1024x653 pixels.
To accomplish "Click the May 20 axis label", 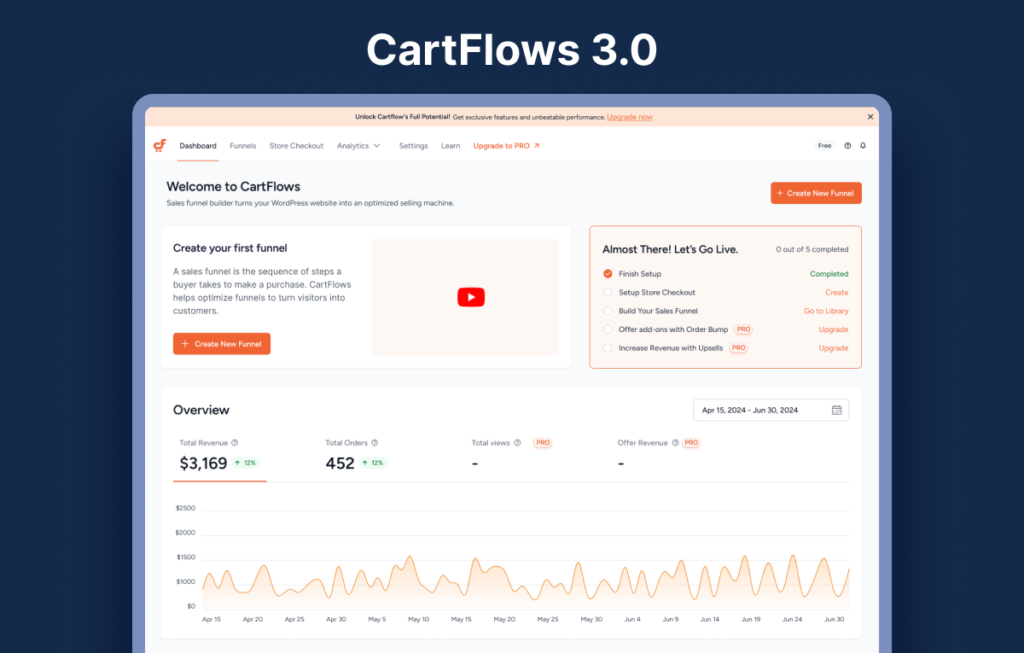I will tap(504, 619).
